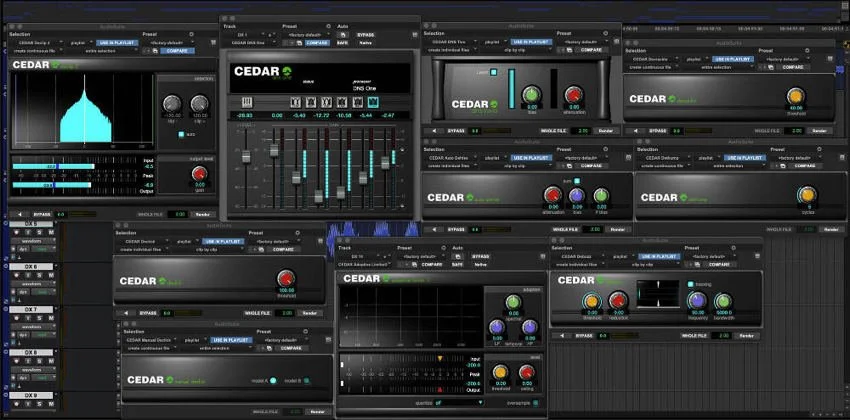
Task: Toggle the auto checkbox in Auto Dehiss
Action: [x=577, y=181]
